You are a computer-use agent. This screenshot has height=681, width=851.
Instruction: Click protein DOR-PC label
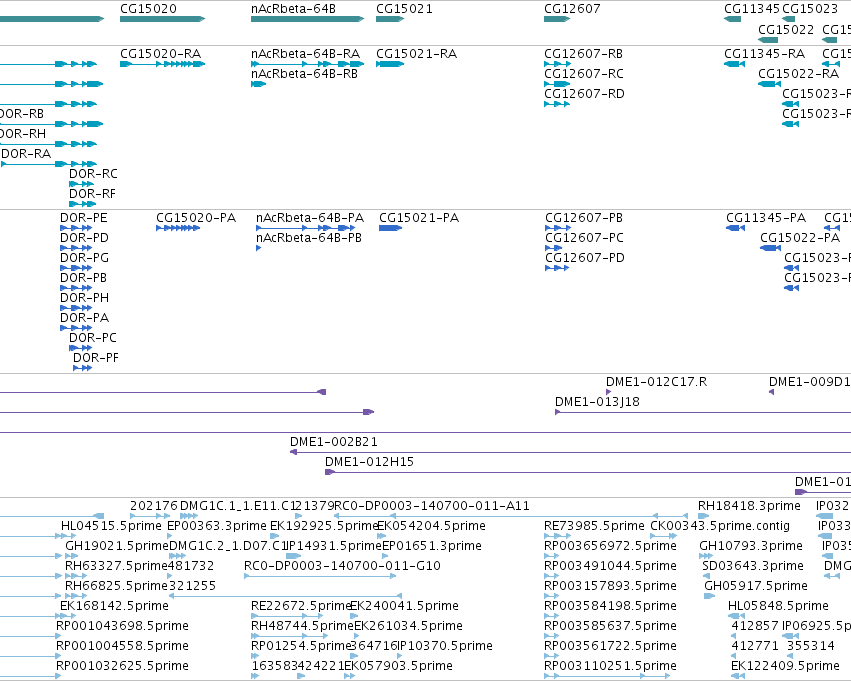pyautogui.click(x=93, y=339)
